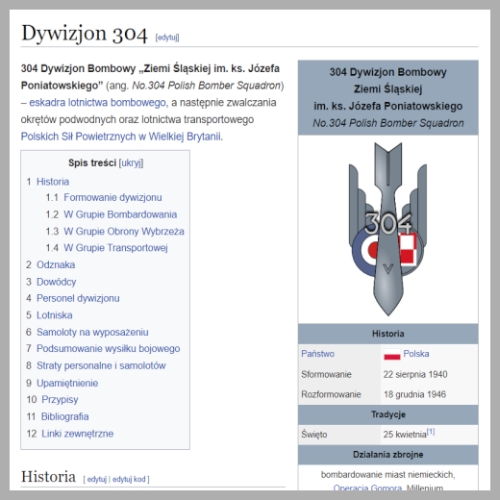Hide the table of contents via ukryj

coord(131,163)
